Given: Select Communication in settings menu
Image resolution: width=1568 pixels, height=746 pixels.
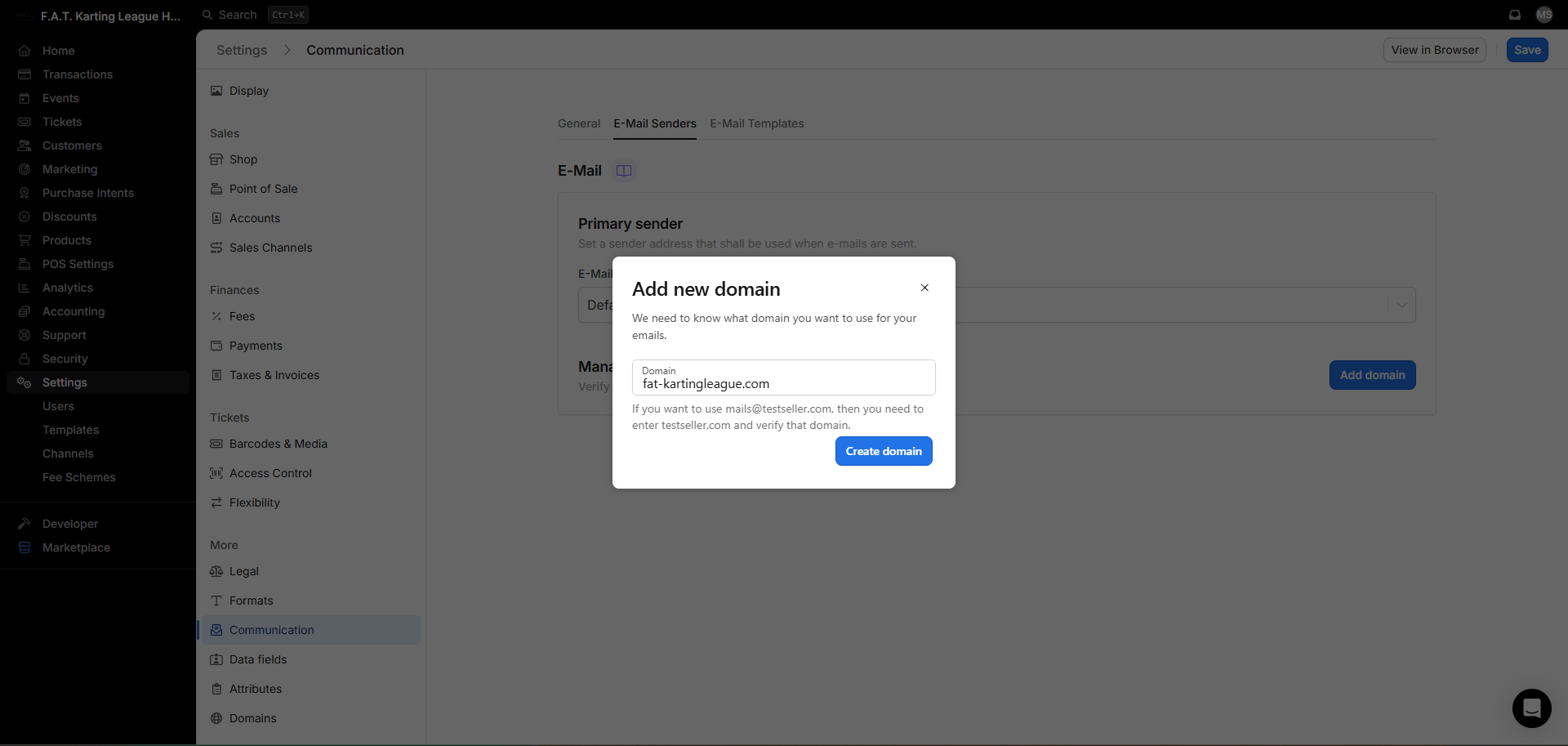Looking at the screenshot, I should [309, 630].
